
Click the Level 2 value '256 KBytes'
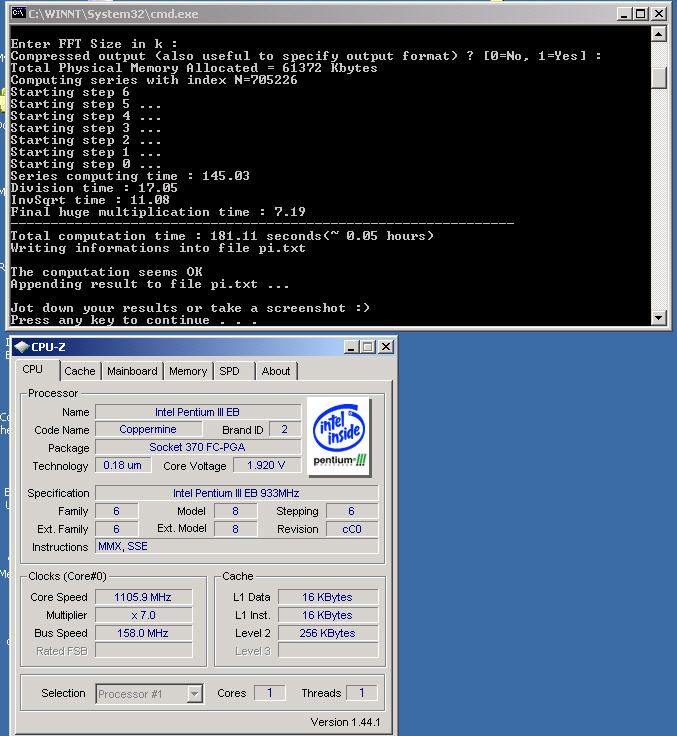point(328,633)
